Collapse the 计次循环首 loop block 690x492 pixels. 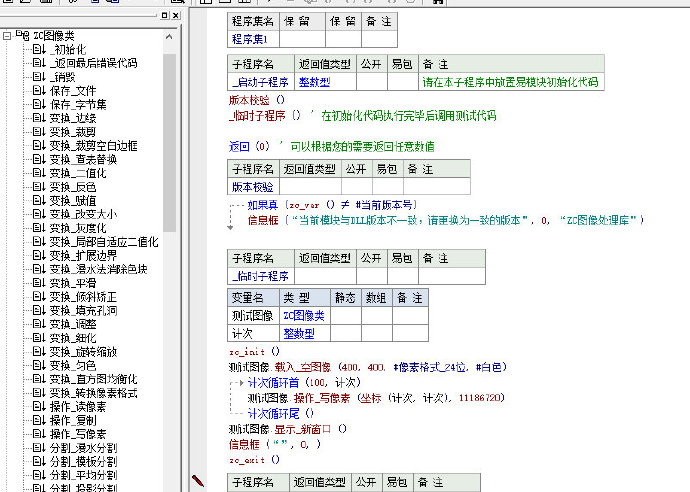point(236,382)
